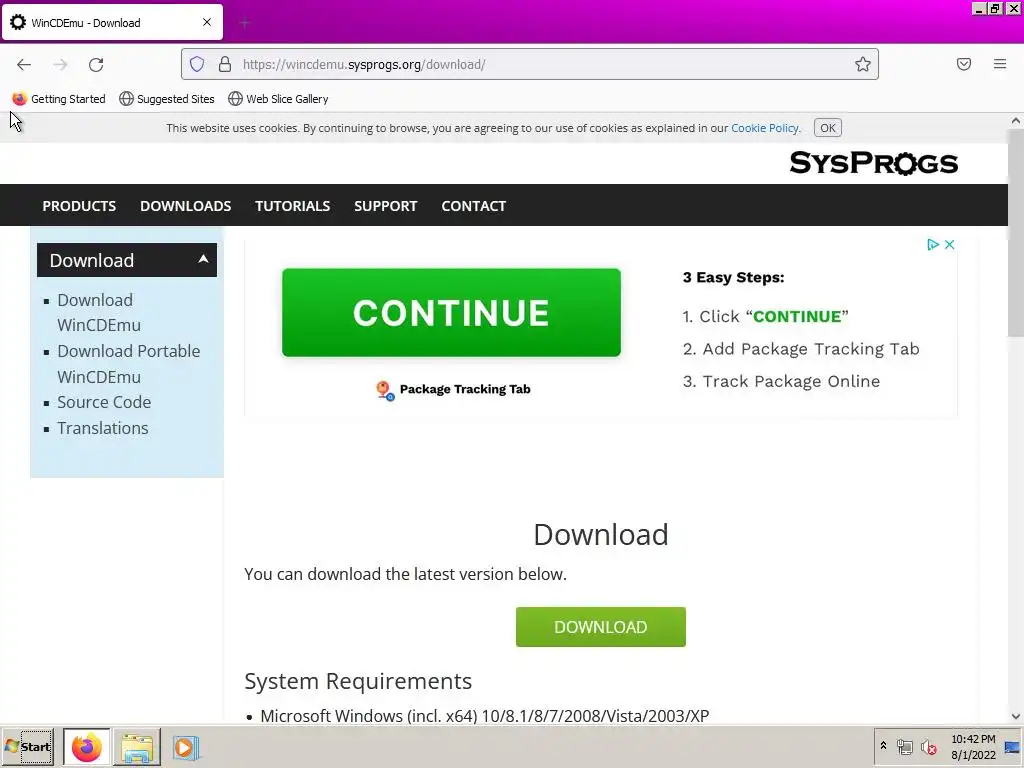Collapse the Download sidebar section arrow

203,259
